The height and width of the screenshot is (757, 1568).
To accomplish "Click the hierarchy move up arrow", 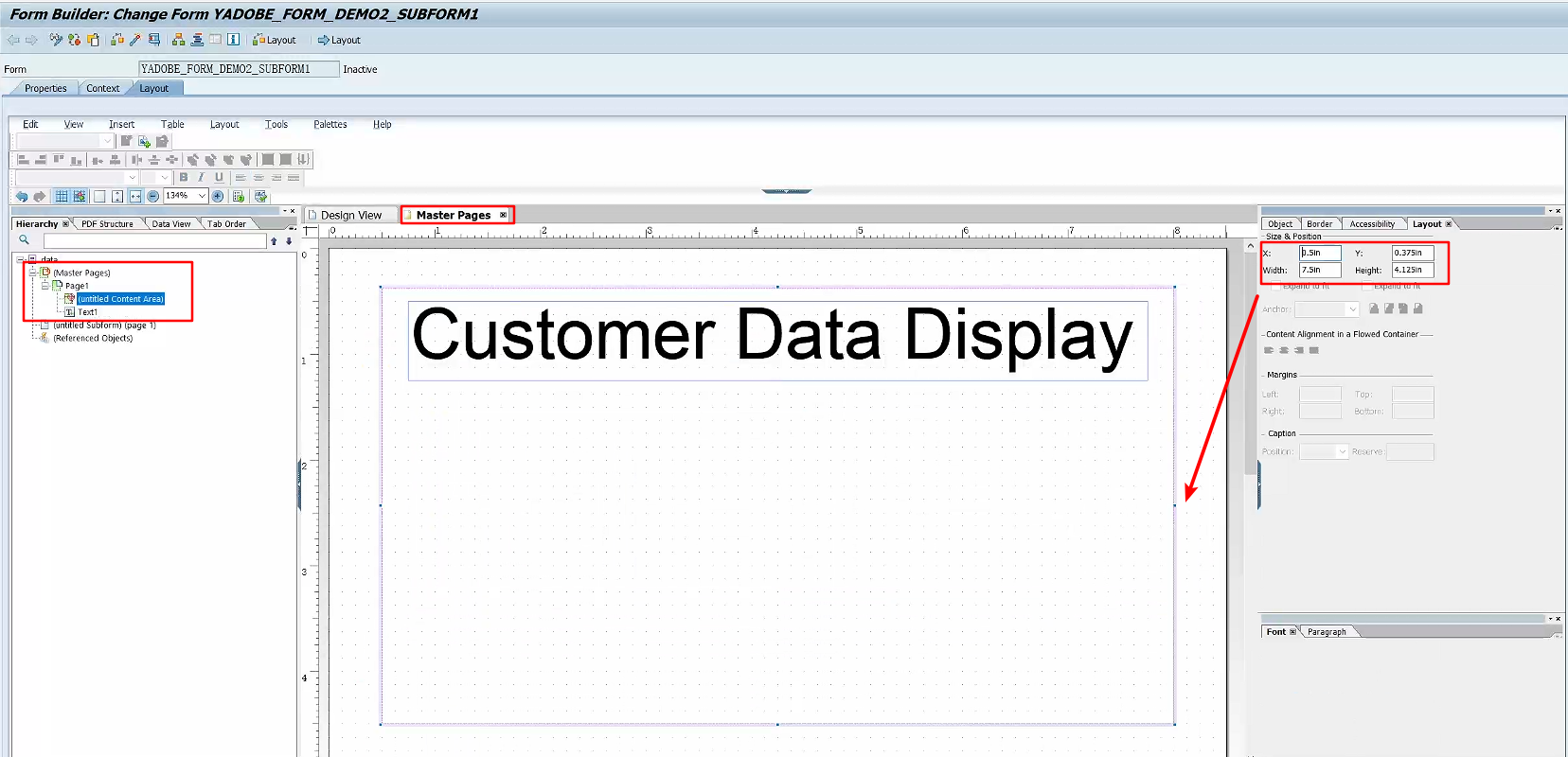I will [x=274, y=240].
